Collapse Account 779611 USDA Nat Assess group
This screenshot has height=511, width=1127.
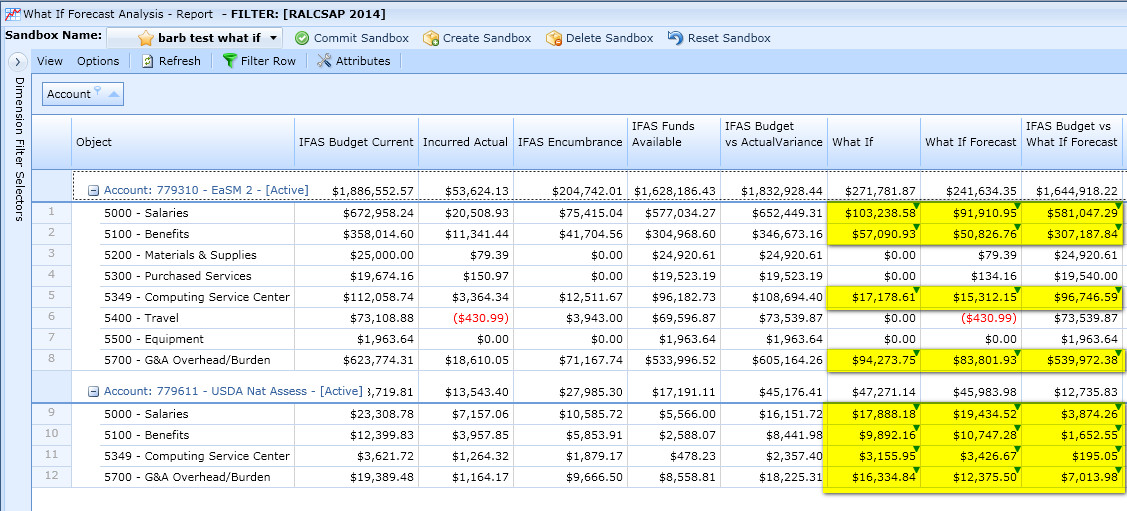93,392
